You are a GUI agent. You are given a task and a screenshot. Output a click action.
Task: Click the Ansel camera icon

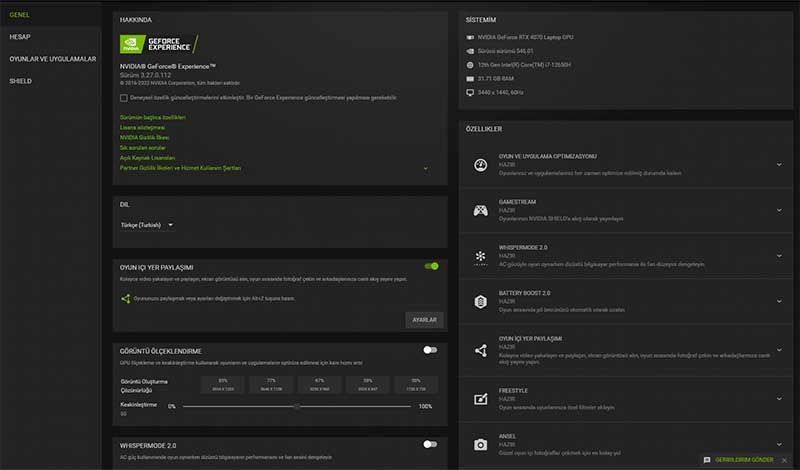click(x=480, y=444)
